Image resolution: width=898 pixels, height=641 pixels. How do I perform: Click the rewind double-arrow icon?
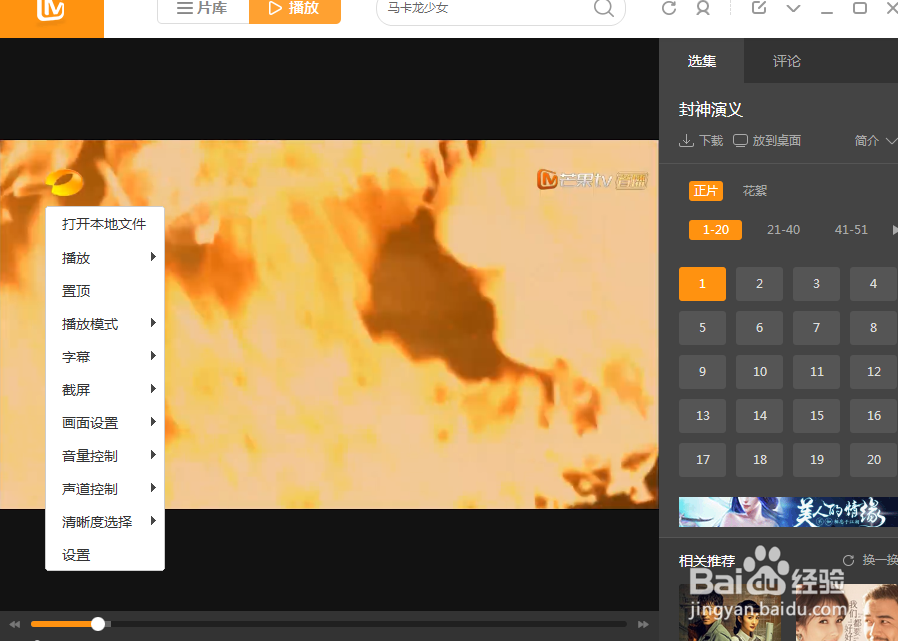(x=14, y=623)
